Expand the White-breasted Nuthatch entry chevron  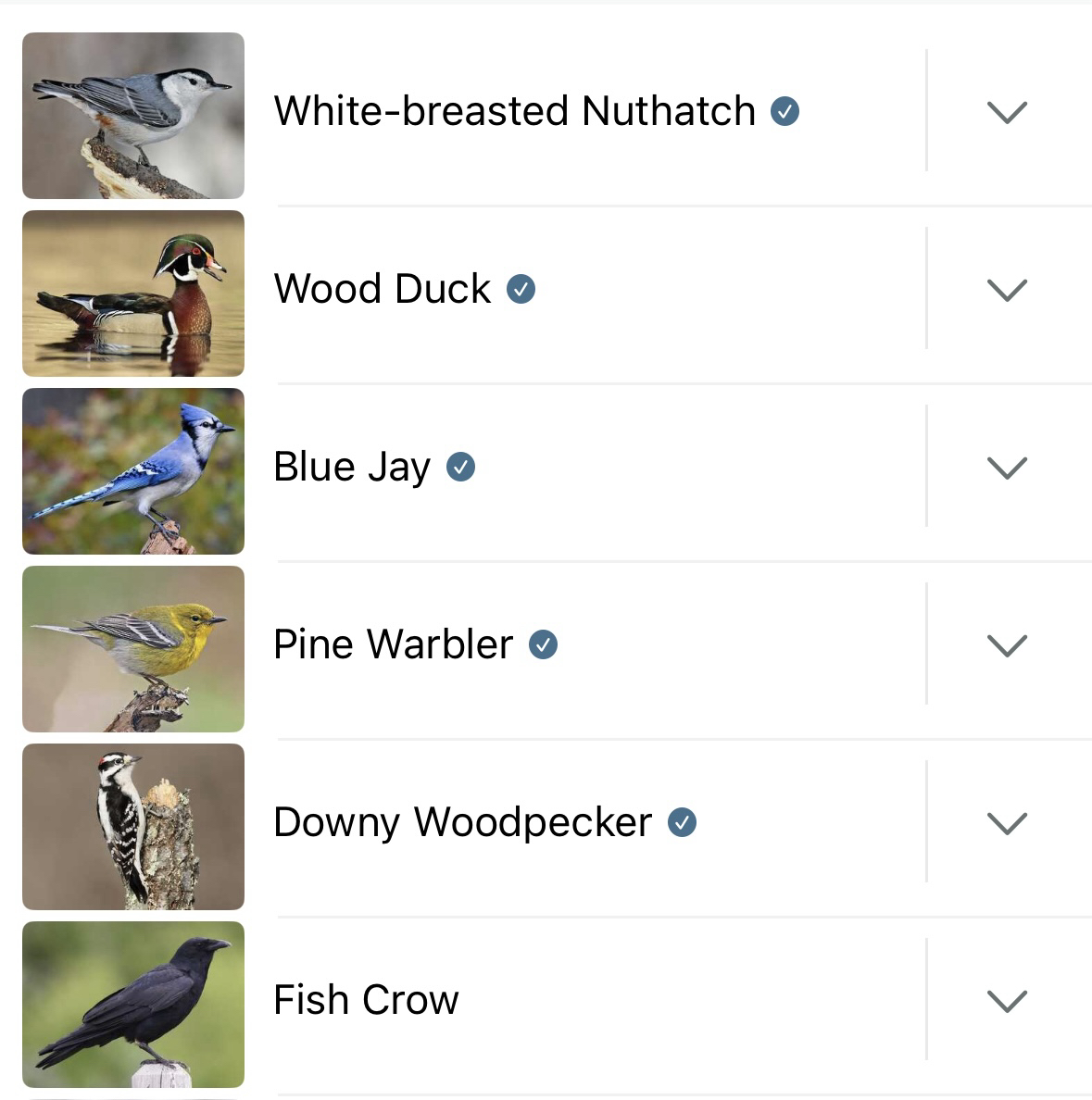coord(1007,113)
